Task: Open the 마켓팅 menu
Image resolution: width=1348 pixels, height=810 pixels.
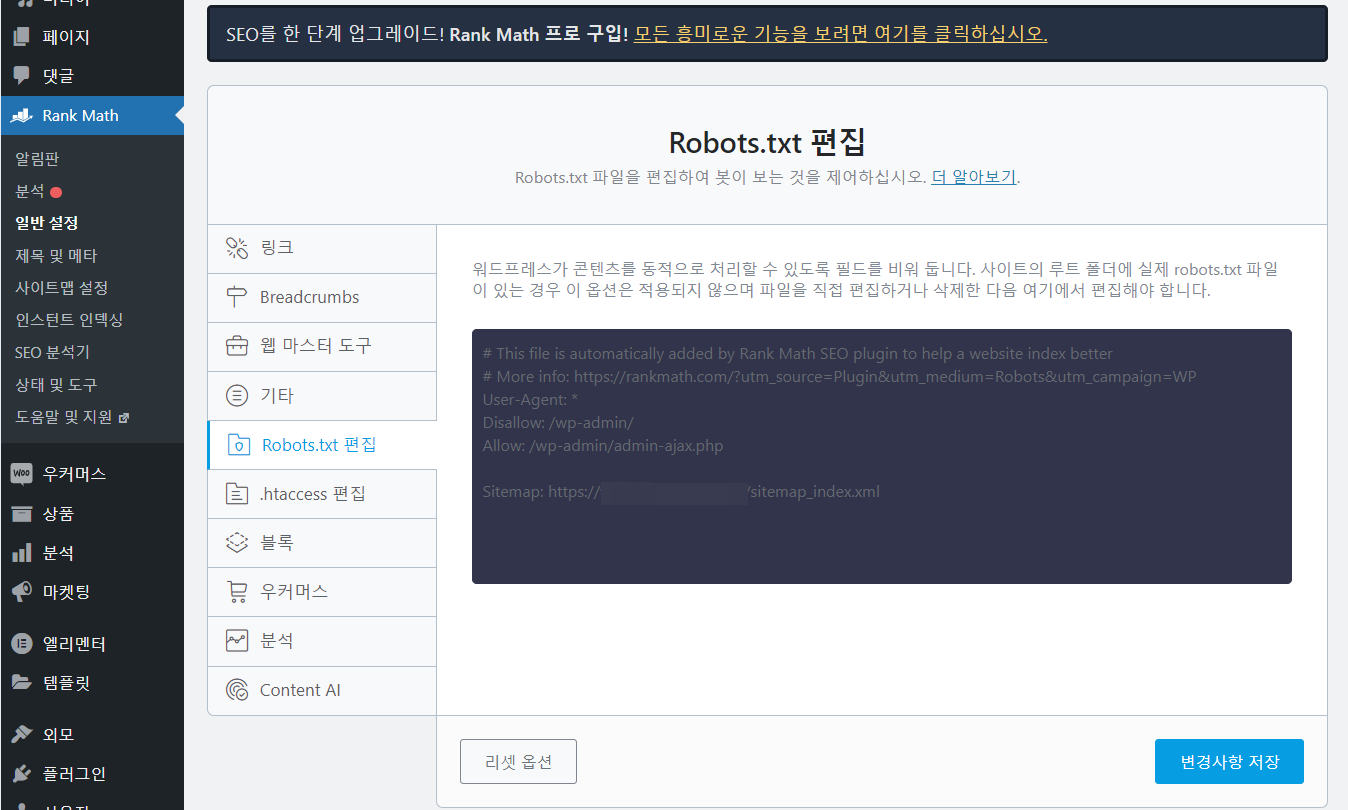Action: tap(92, 592)
